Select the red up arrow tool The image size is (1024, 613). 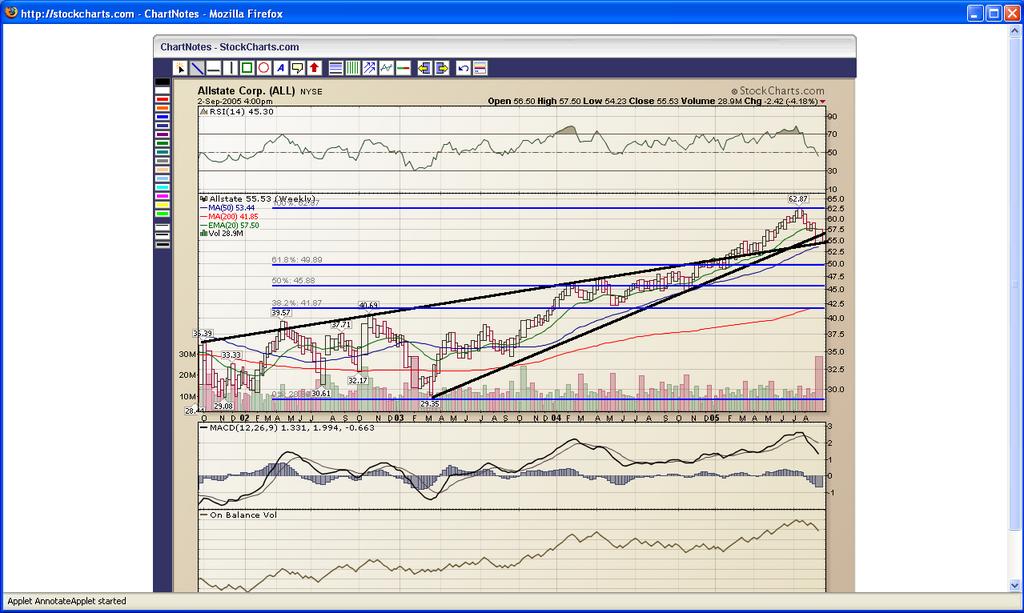pyautogui.click(x=314, y=68)
